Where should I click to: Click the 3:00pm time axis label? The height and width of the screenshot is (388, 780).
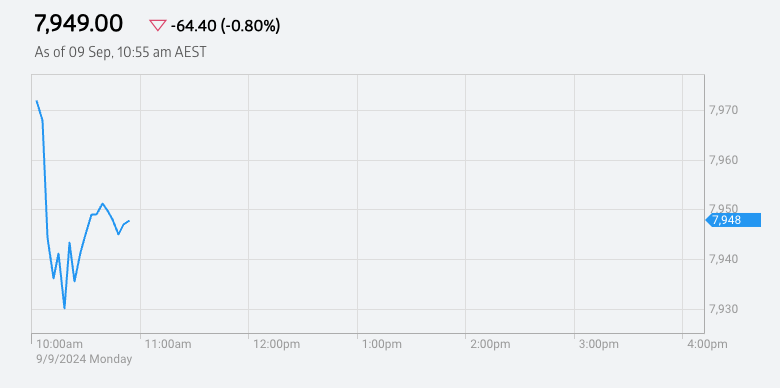598,344
